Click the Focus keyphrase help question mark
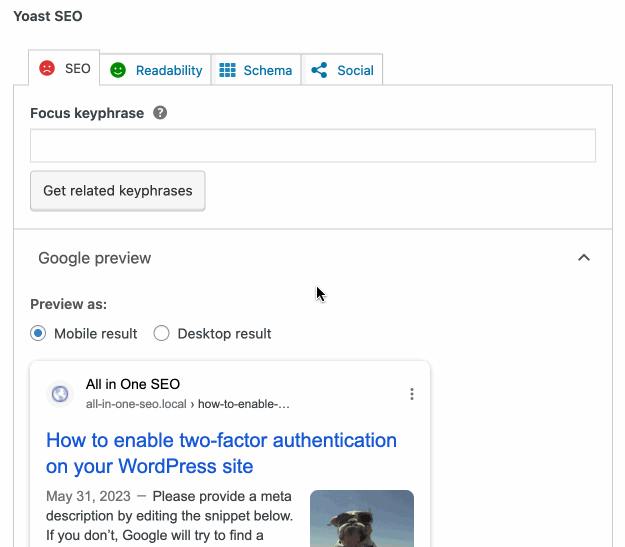The width and height of the screenshot is (625, 547). pos(160,113)
